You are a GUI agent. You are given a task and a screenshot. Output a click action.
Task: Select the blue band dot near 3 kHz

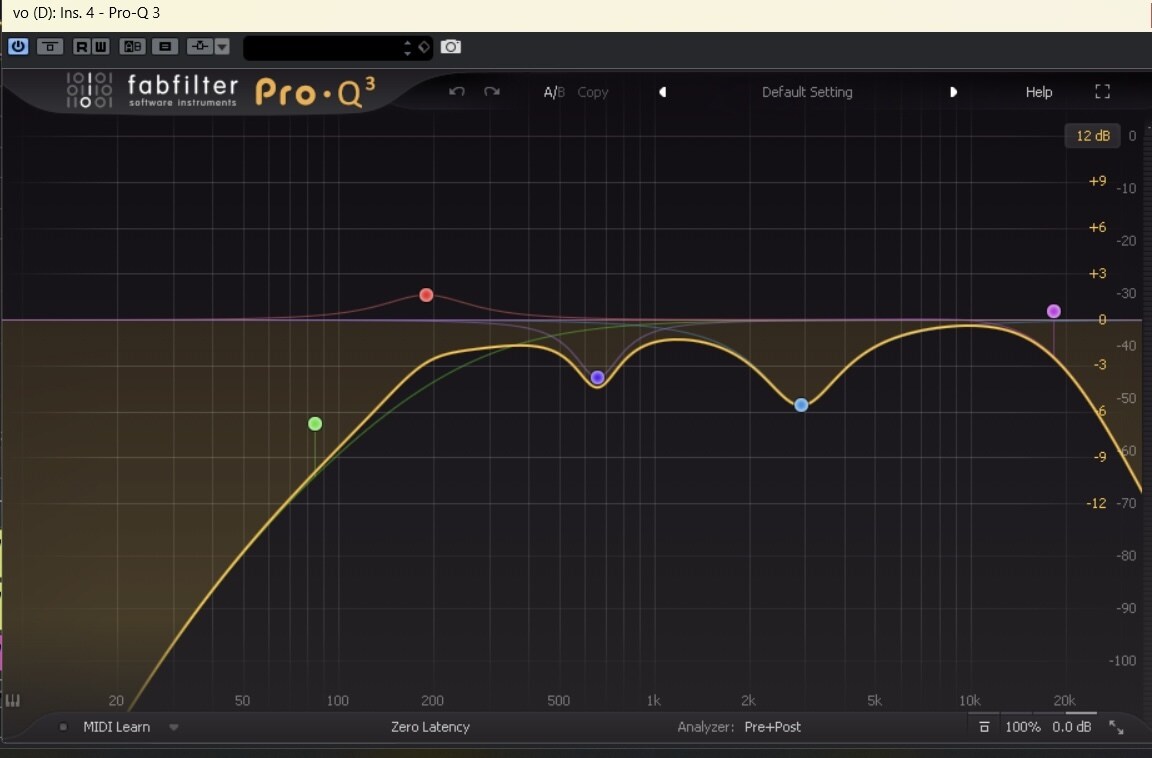[802, 405]
